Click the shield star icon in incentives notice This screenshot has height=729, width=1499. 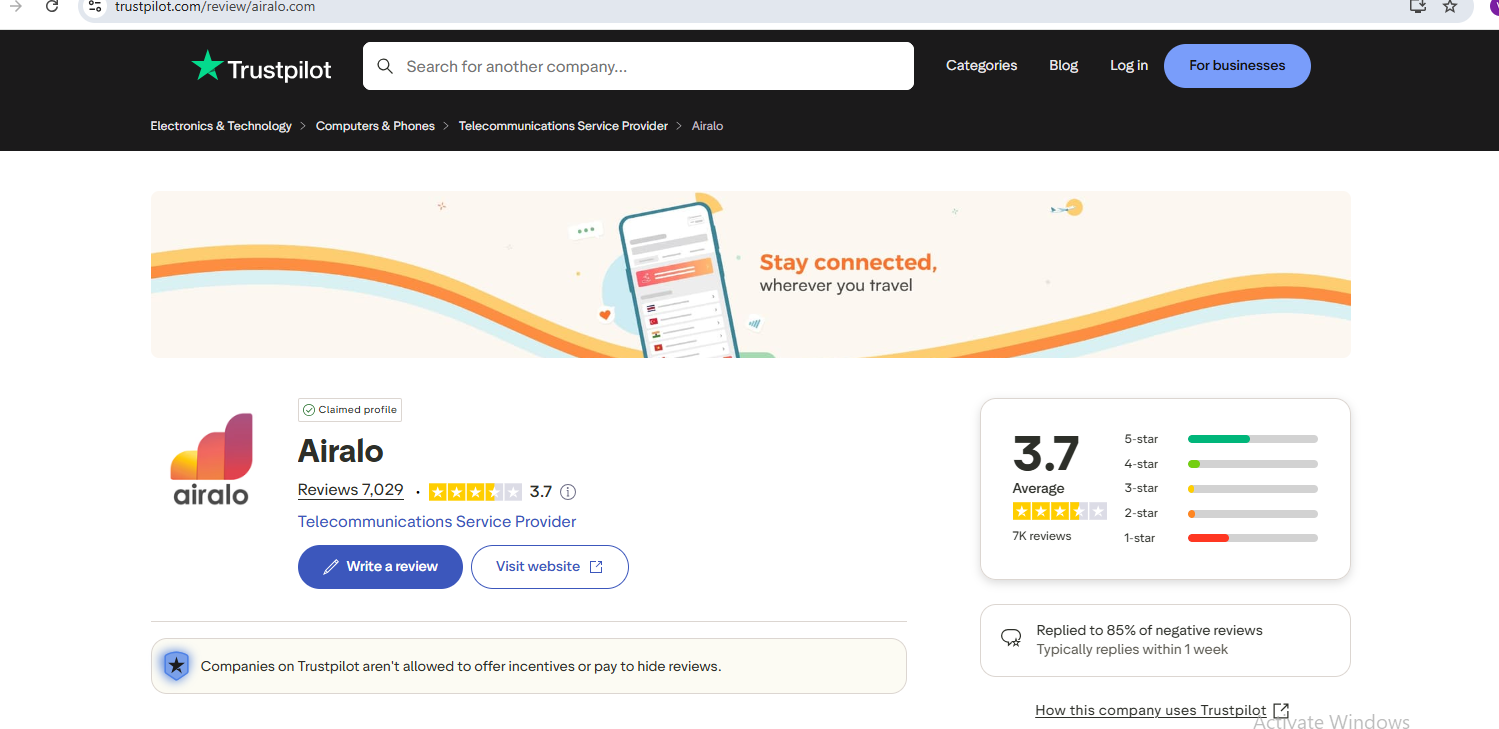(x=176, y=666)
